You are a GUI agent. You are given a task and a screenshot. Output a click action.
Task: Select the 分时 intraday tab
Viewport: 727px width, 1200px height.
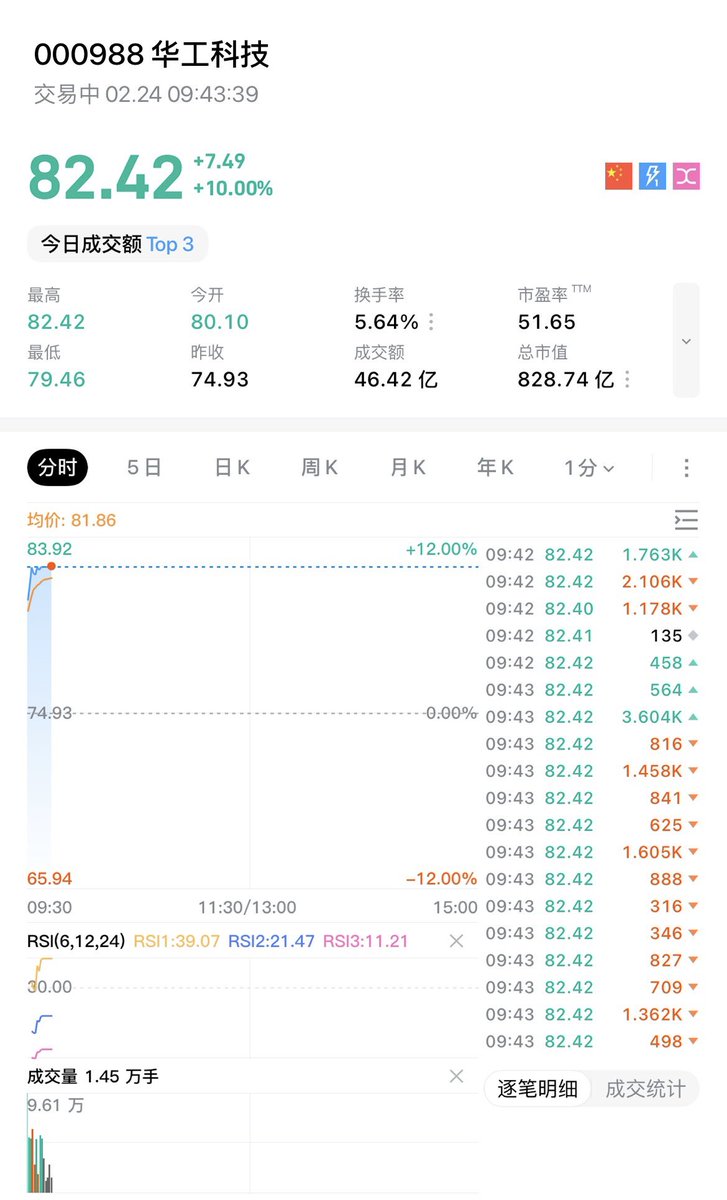pyautogui.click(x=58, y=468)
